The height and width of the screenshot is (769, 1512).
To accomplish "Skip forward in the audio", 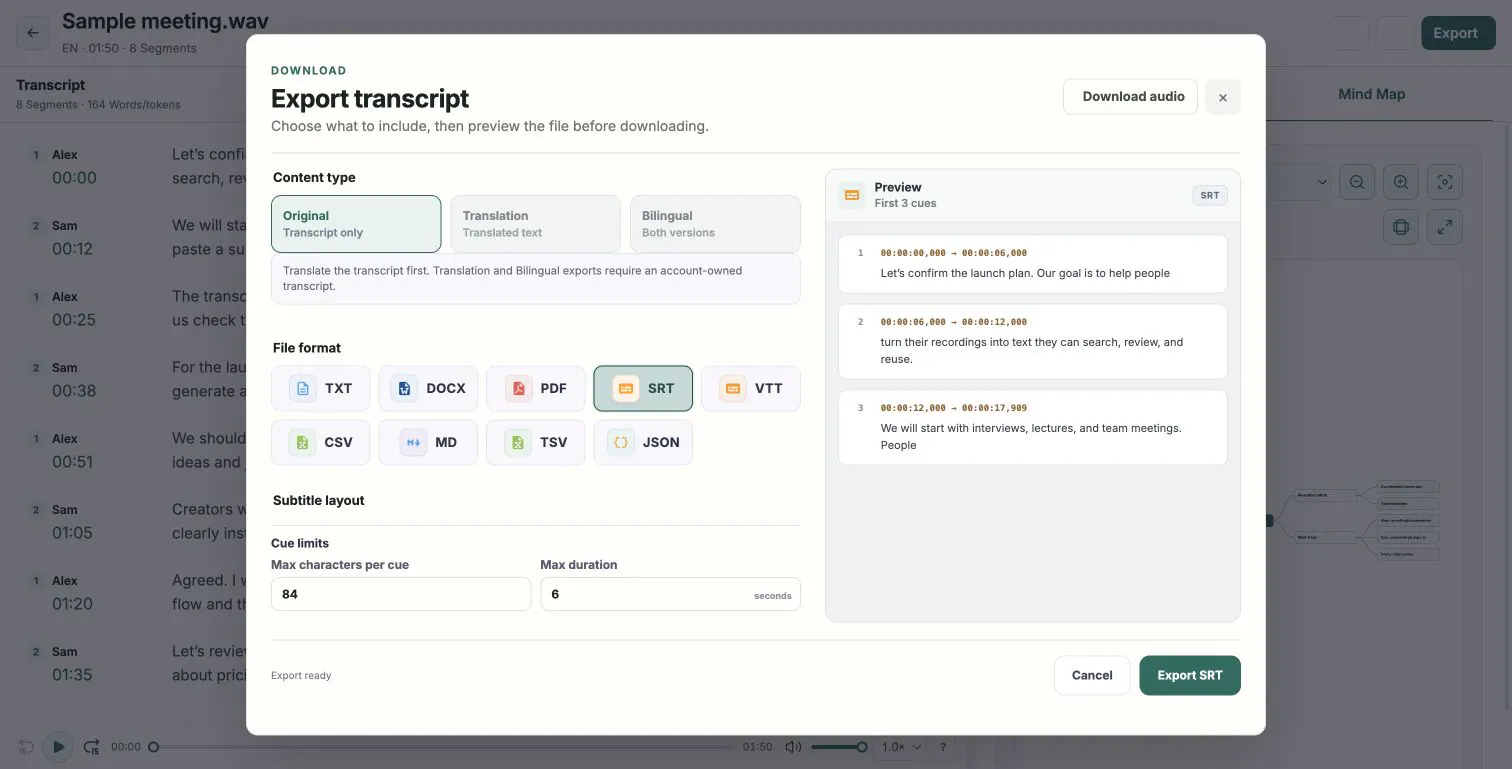I will (x=91, y=747).
